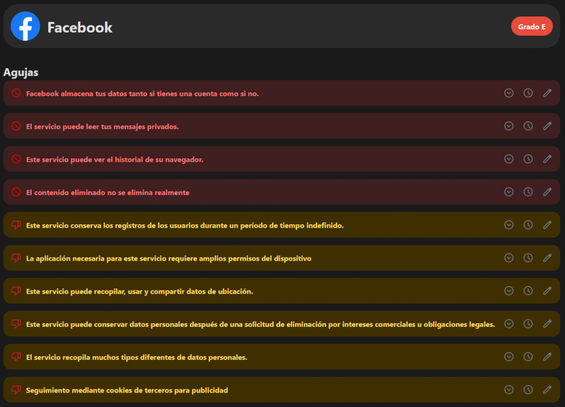Edit 'muchos tipos diferentes de datos' row pencil
The width and height of the screenshot is (565, 407).
(x=547, y=357)
